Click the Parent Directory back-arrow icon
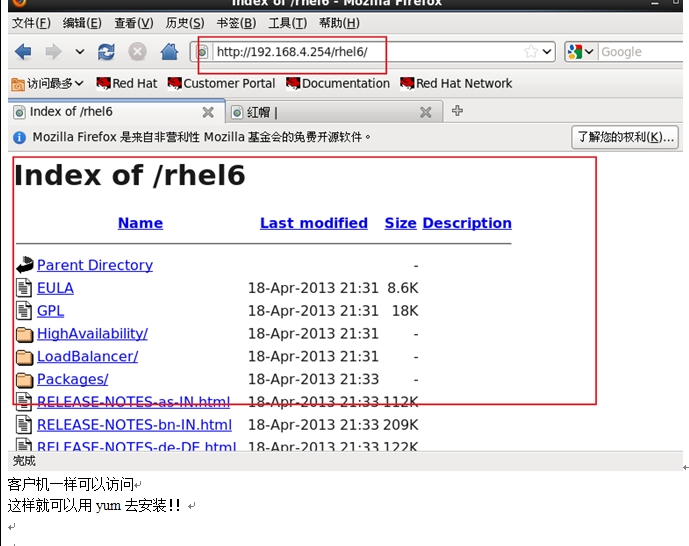 click(25, 265)
